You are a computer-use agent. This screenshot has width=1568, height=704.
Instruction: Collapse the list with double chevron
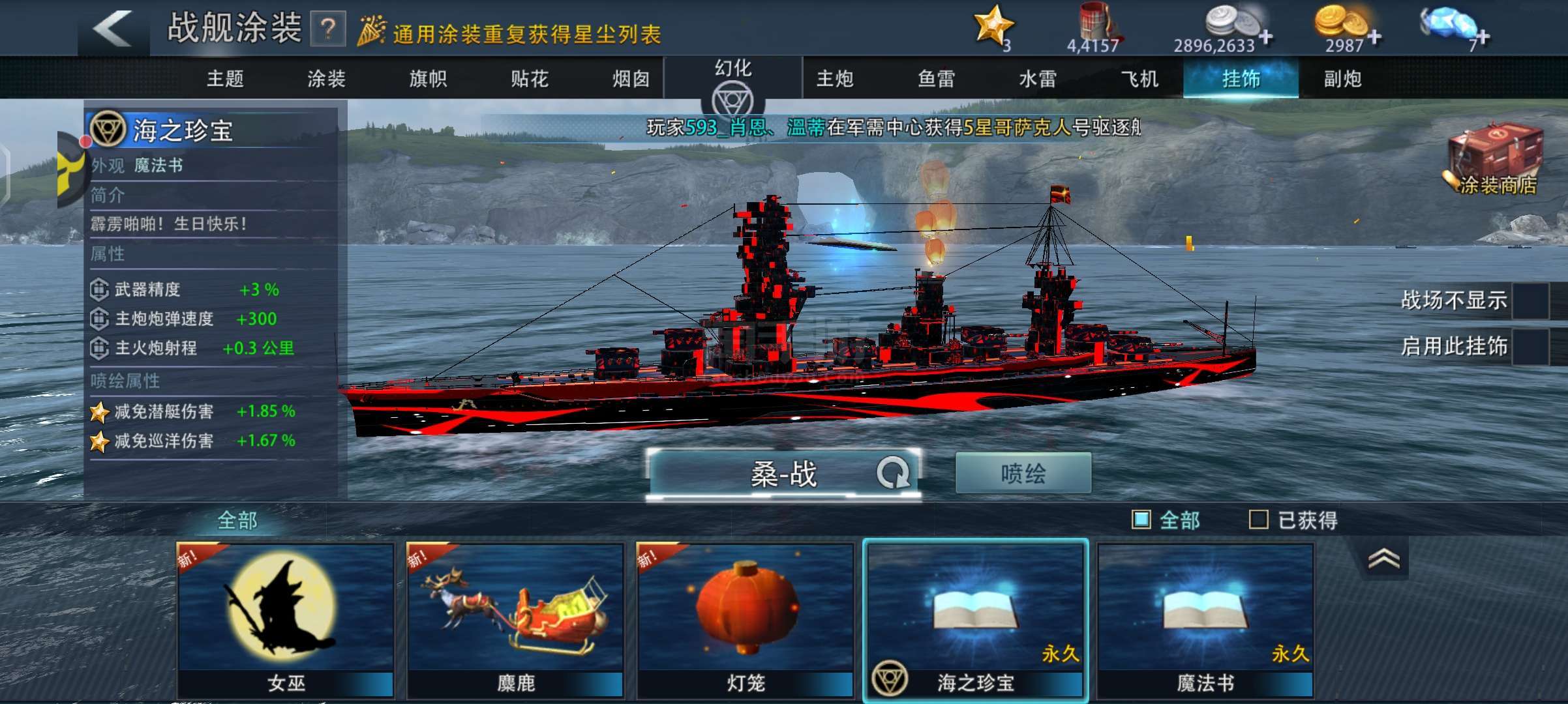(x=1383, y=559)
